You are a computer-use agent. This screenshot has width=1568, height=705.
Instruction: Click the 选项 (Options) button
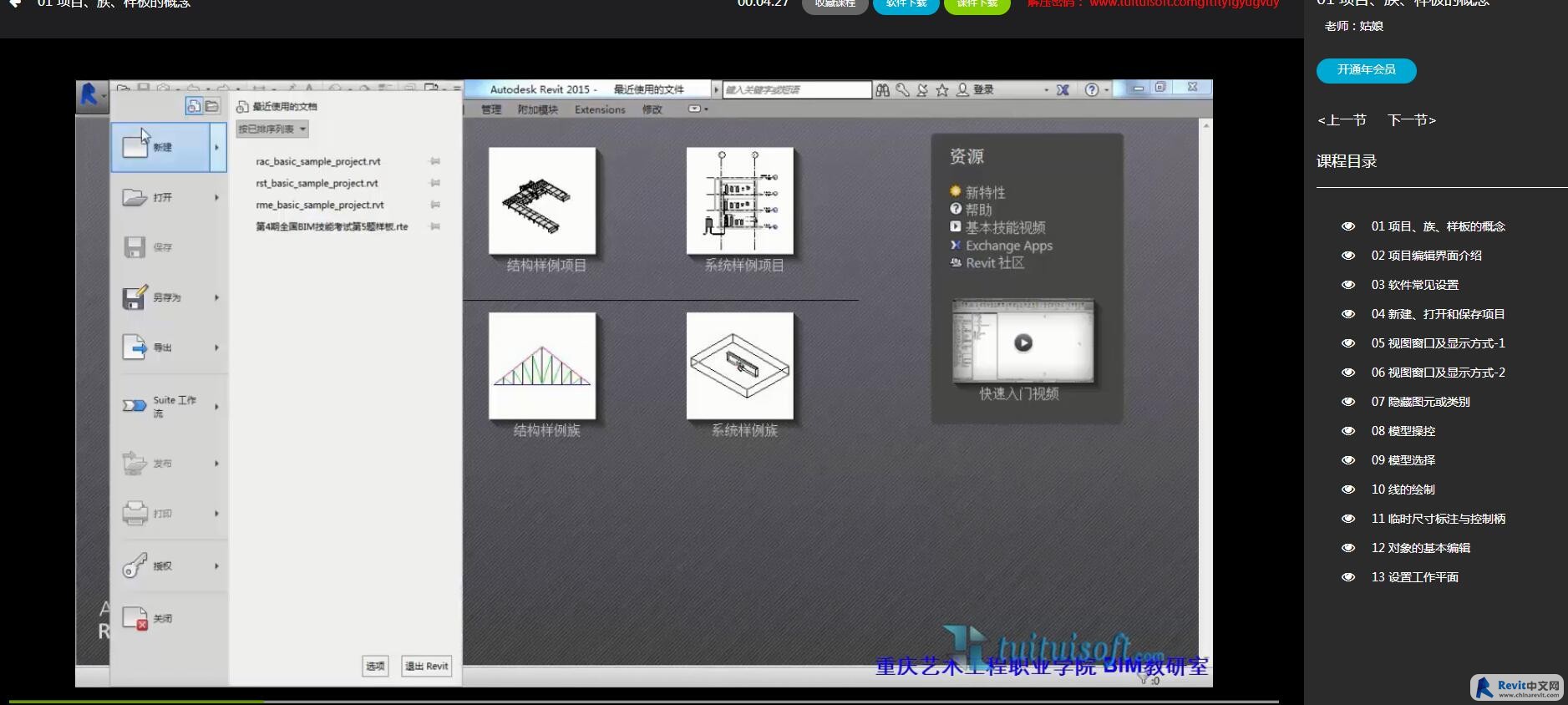[375, 666]
